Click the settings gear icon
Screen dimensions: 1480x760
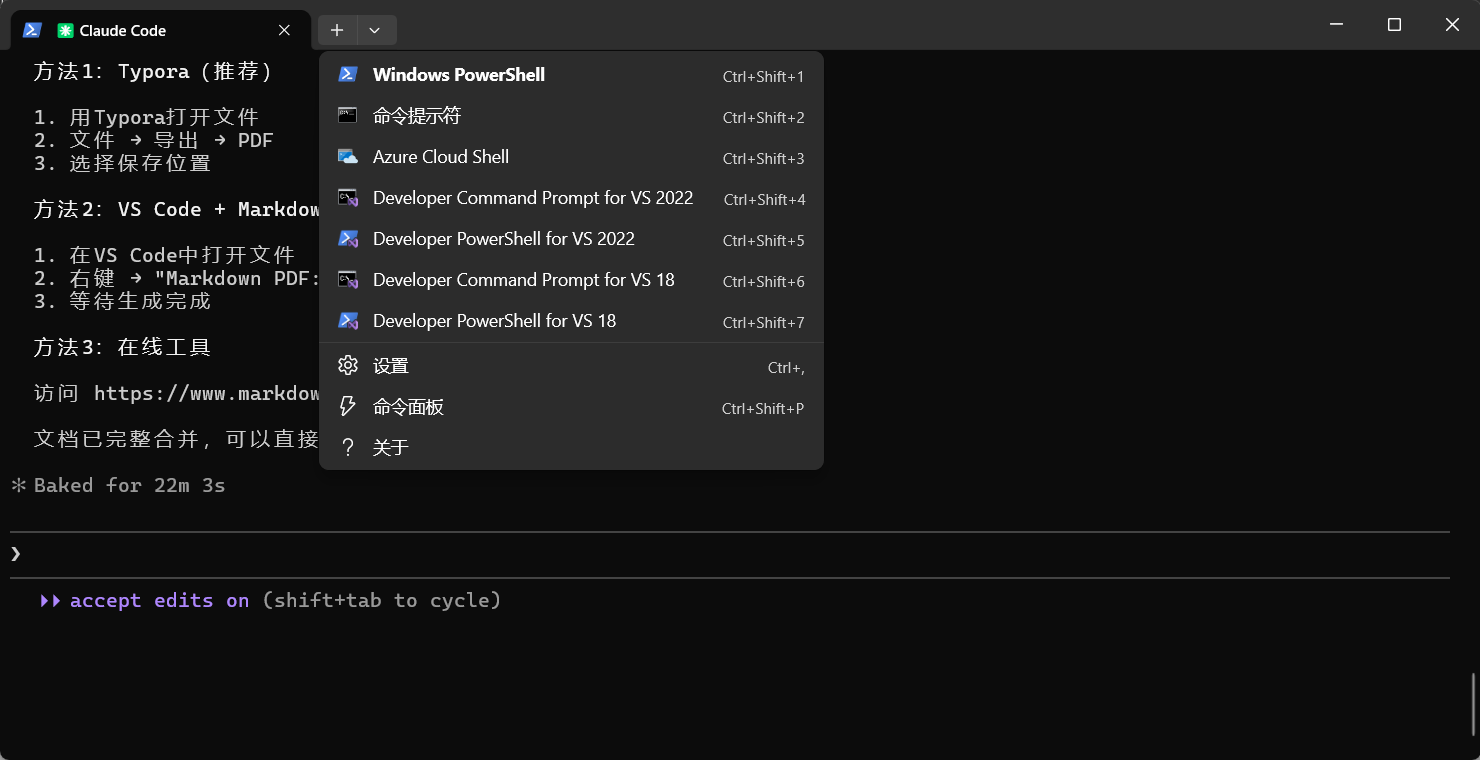coord(348,366)
